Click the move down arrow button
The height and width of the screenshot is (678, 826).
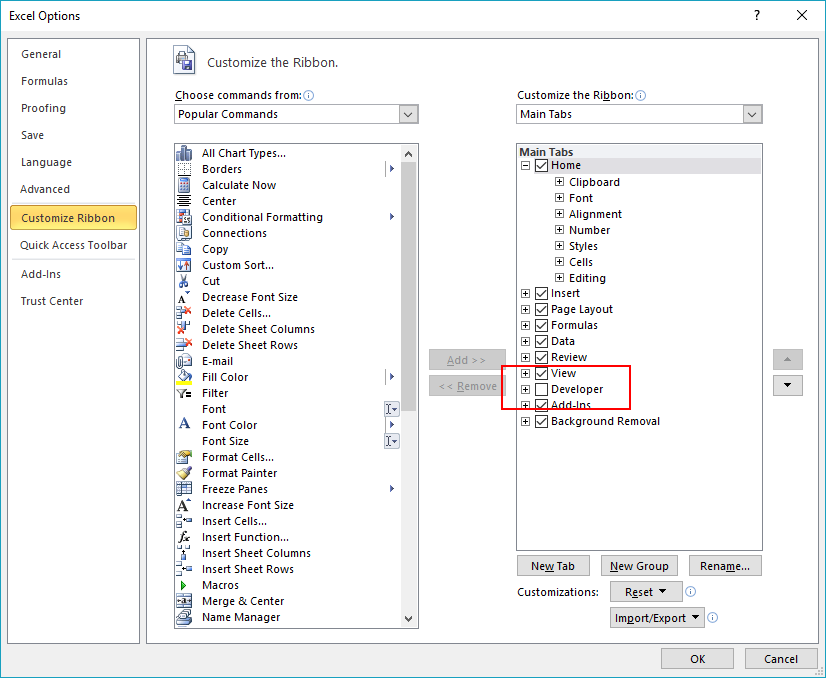[x=788, y=386]
